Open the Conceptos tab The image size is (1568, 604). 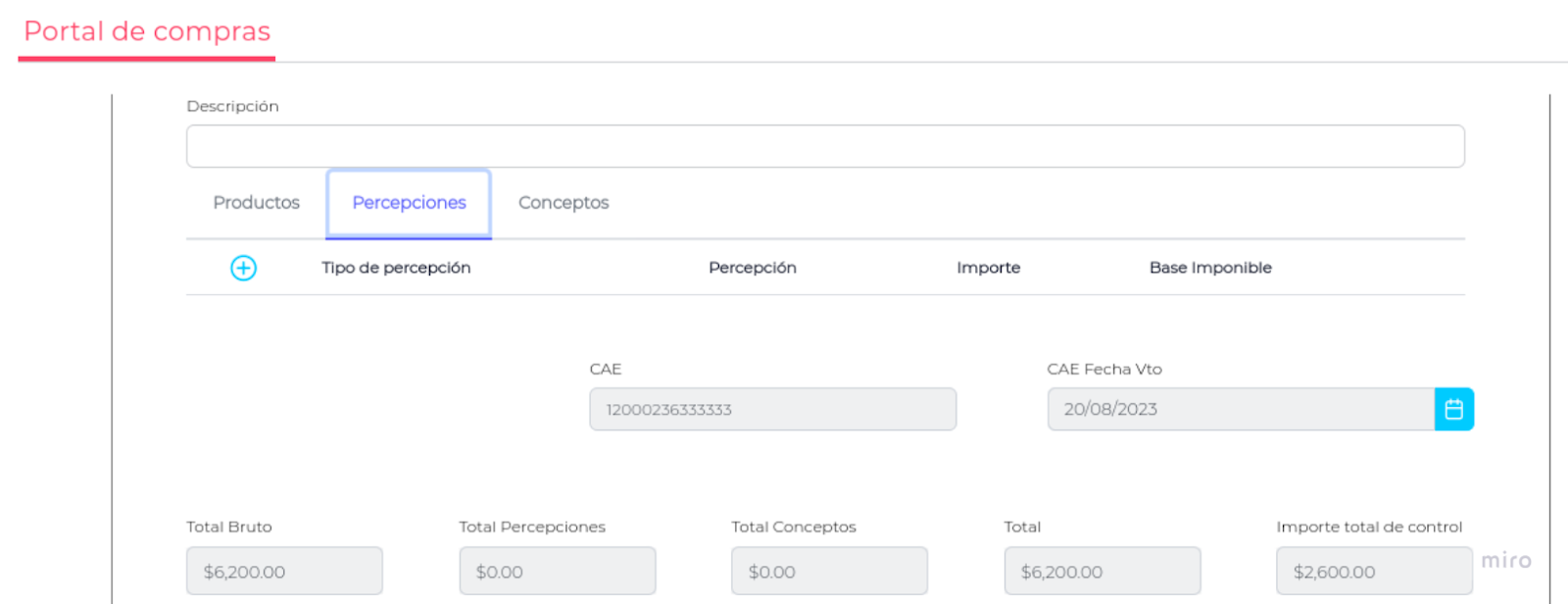[x=563, y=203]
